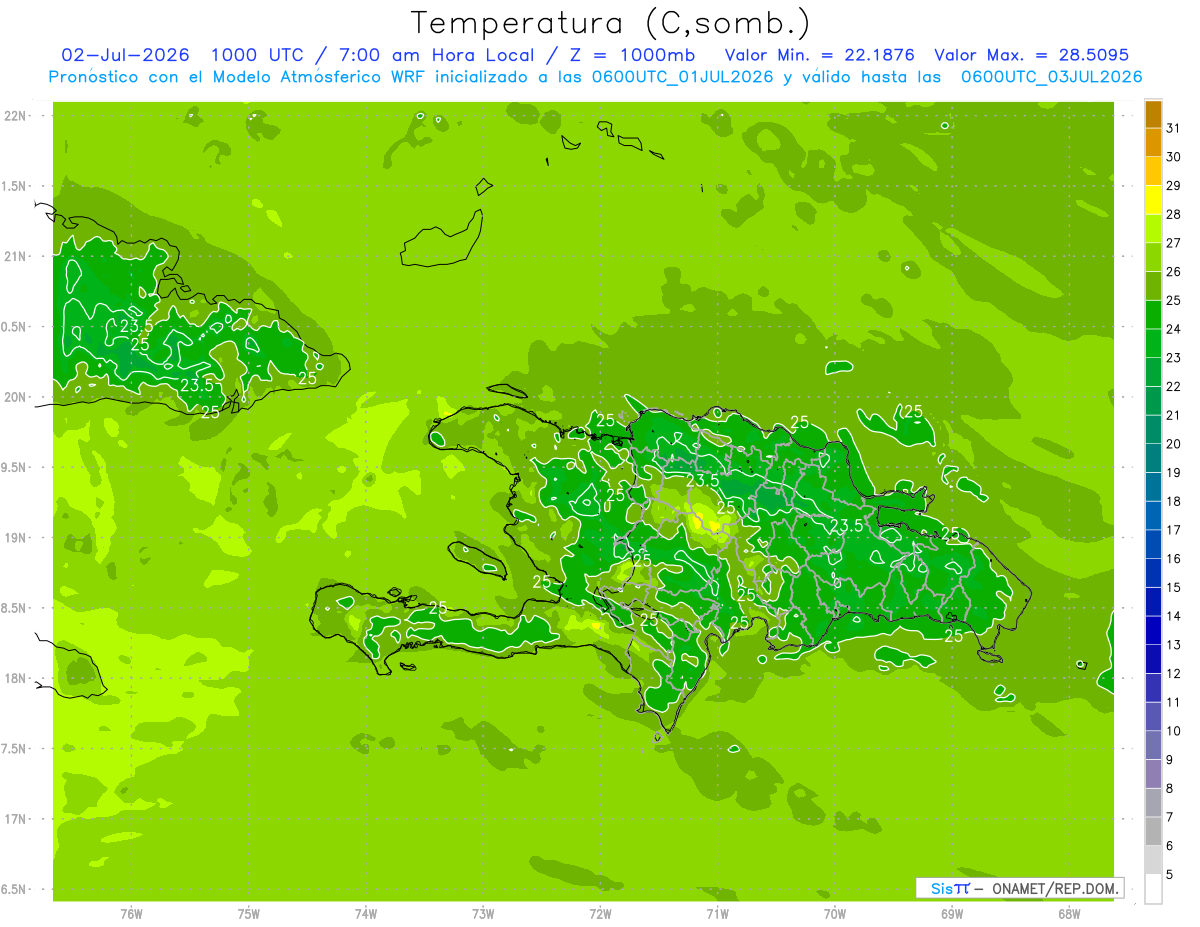The width and height of the screenshot is (1200, 927).
Task: Pick the teal band between 19 and 20
Action: click(1153, 459)
